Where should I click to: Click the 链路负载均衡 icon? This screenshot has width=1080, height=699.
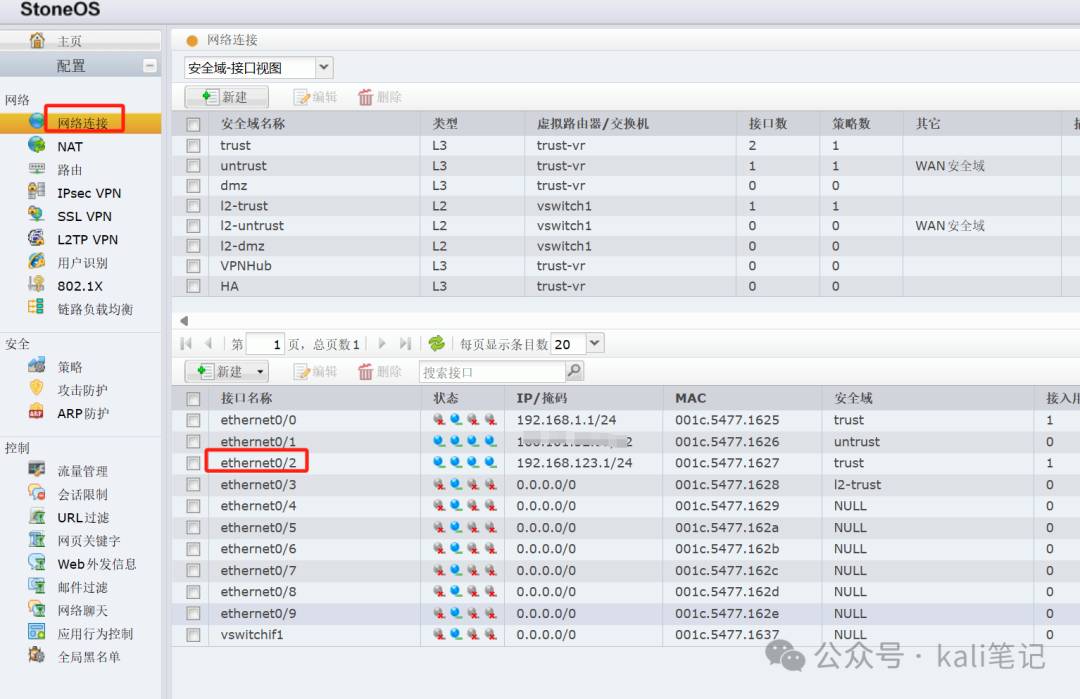coord(37,308)
